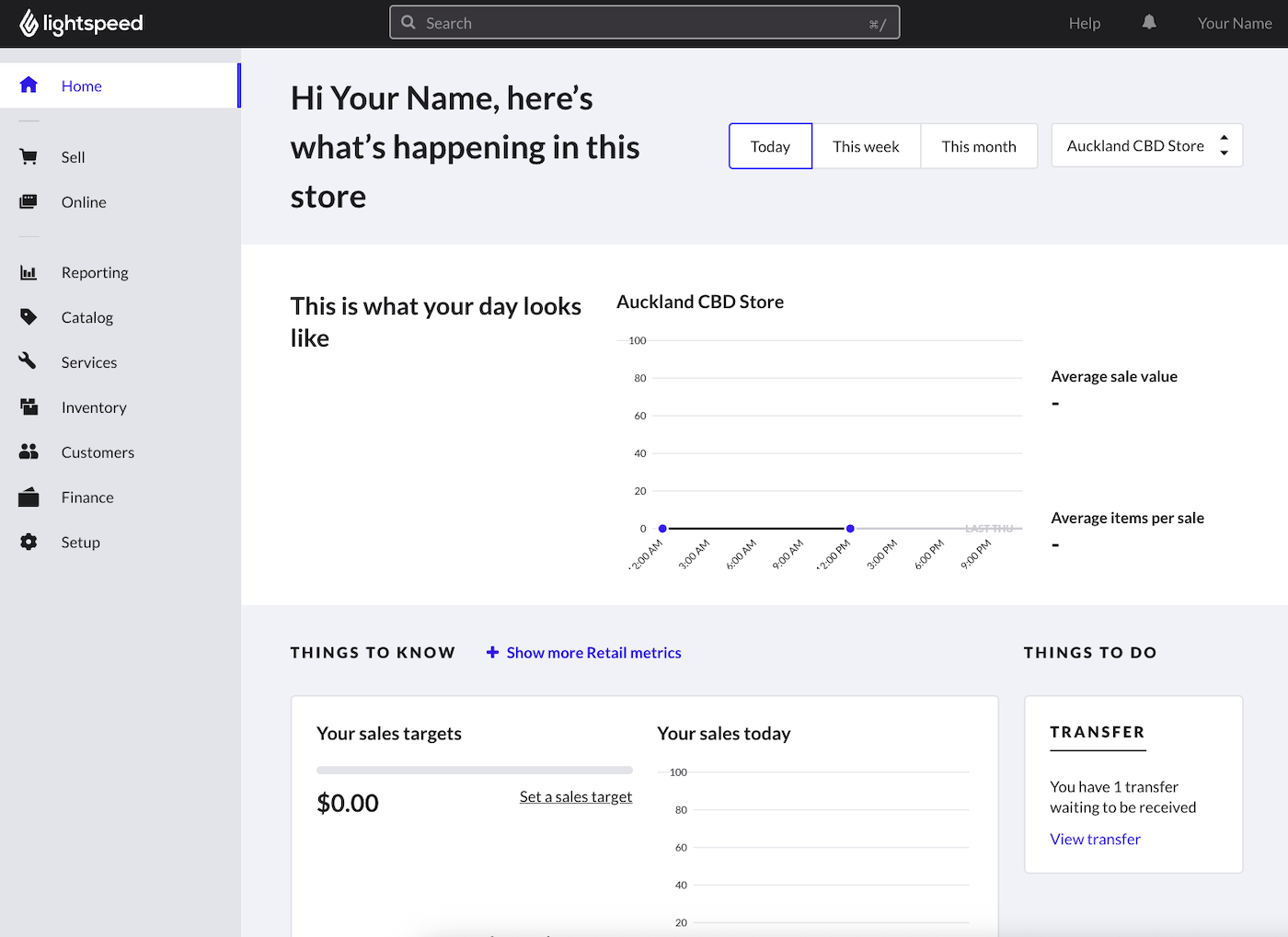Click the Customers people icon
The image size is (1288, 937).
pos(29,451)
